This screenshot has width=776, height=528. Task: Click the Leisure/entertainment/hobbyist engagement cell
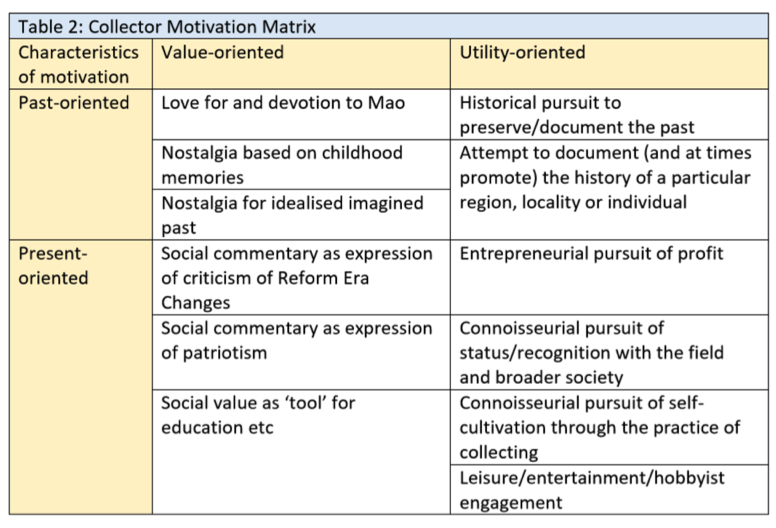tap(609, 489)
